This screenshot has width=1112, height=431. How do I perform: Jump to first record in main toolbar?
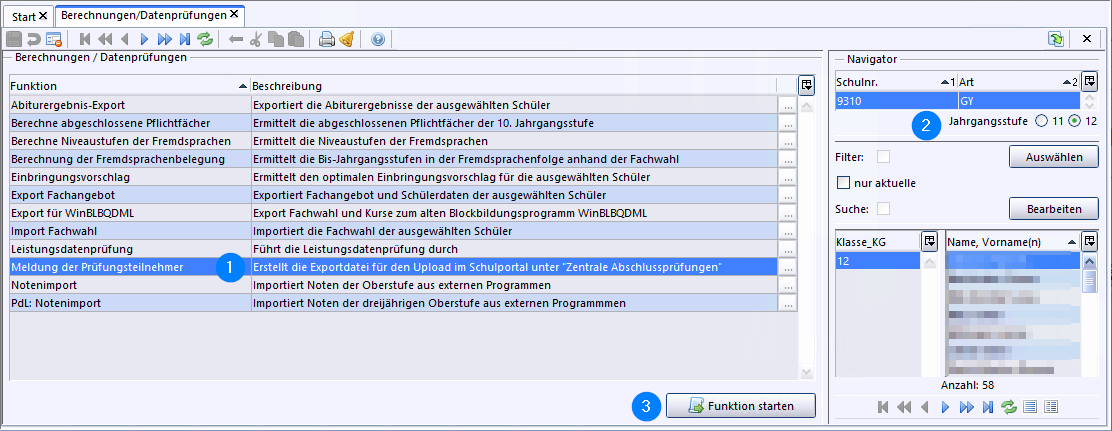click(x=84, y=39)
